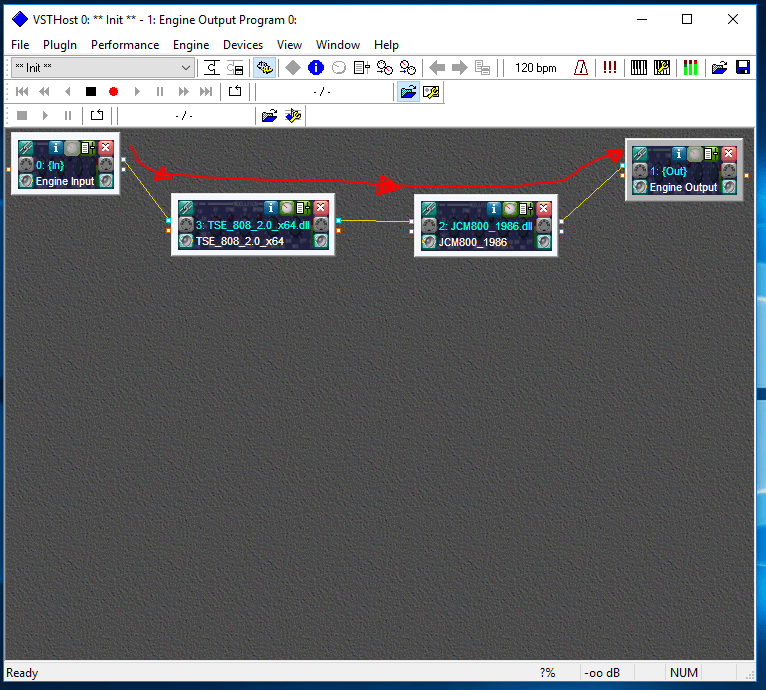Click the diamond icon in main toolbar
This screenshot has height=690, width=766.
point(293,67)
